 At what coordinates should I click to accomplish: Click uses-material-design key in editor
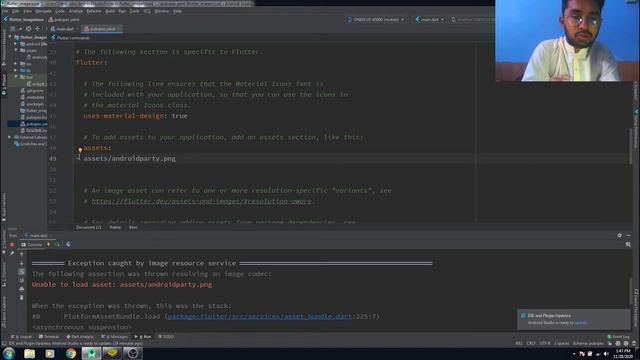pyautogui.click(x=124, y=116)
